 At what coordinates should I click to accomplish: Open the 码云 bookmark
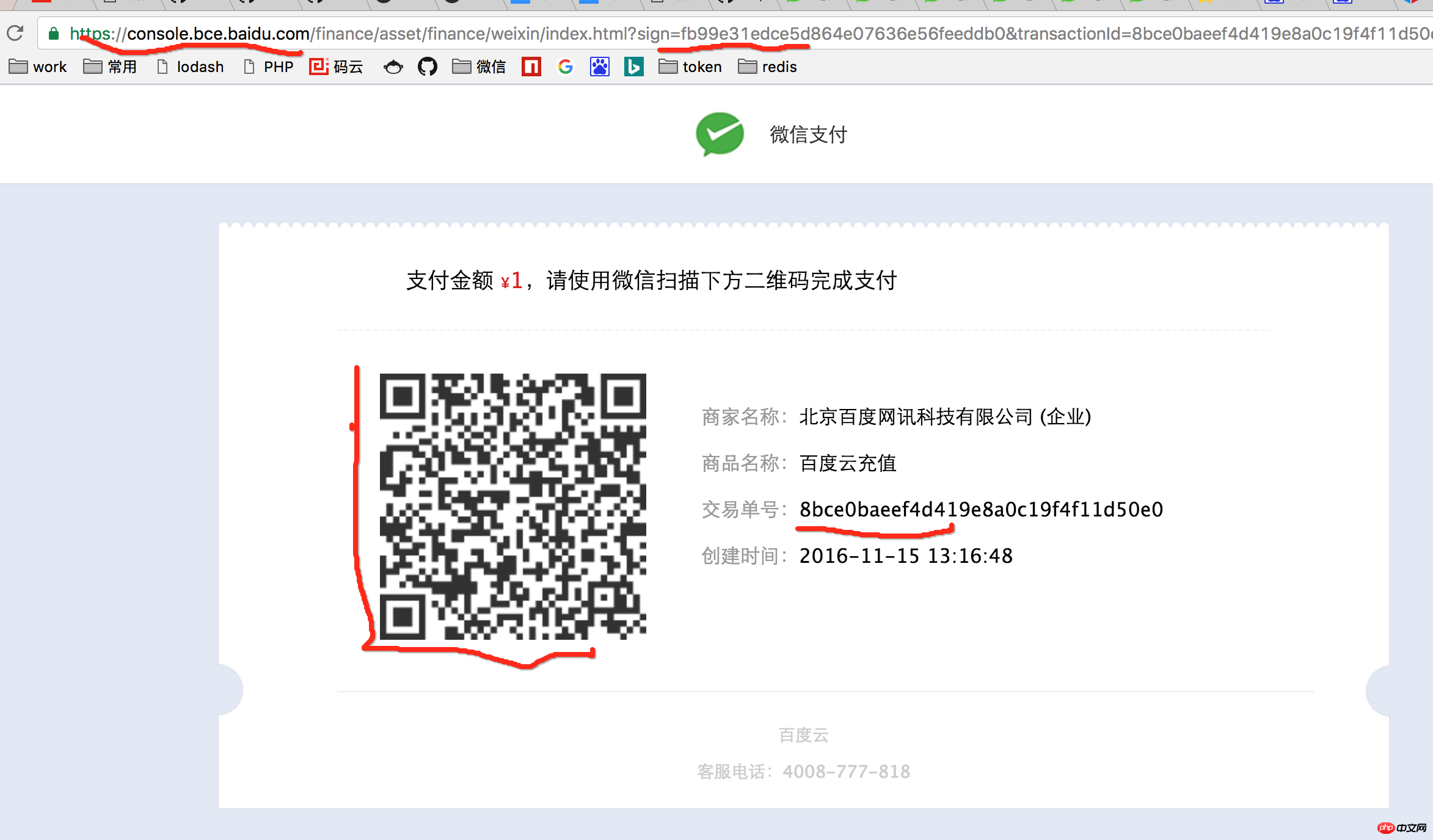pos(337,67)
